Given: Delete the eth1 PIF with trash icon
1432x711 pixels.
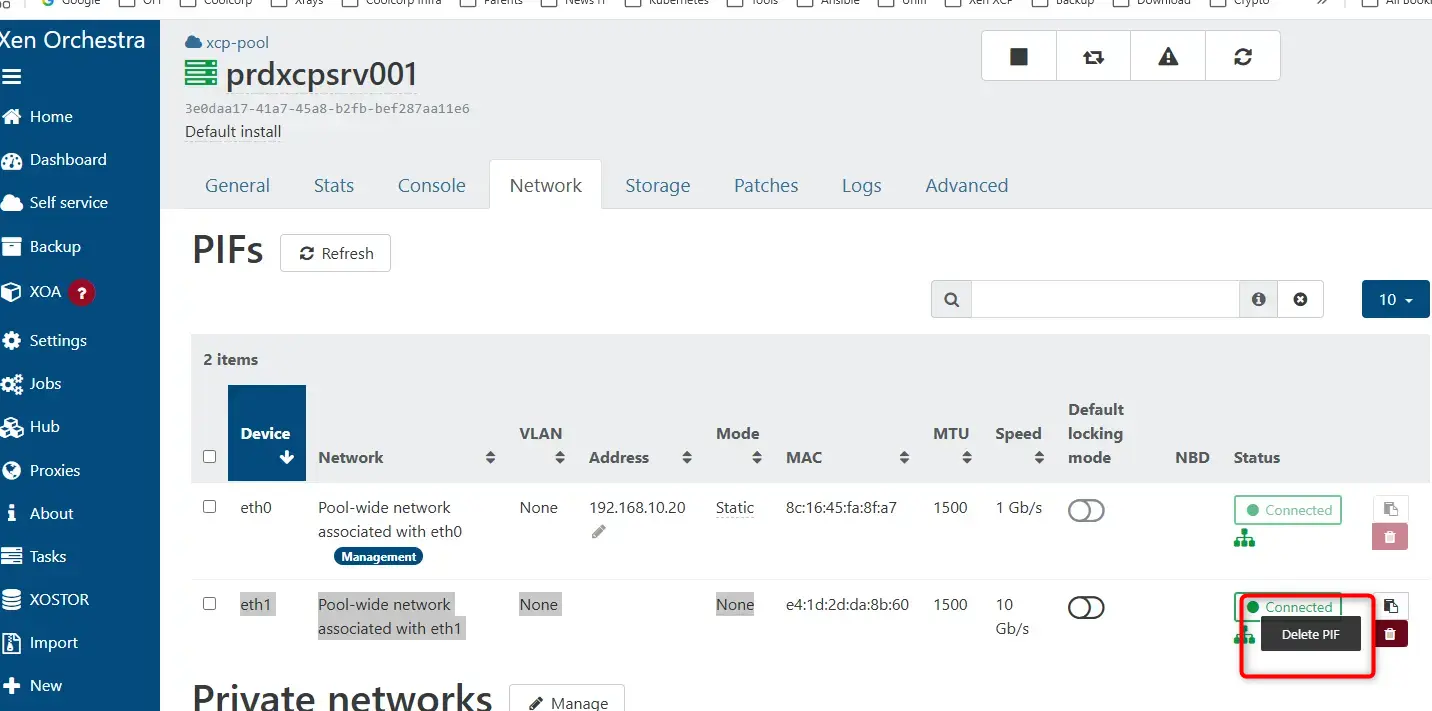Looking at the screenshot, I should pyautogui.click(x=1390, y=633).
